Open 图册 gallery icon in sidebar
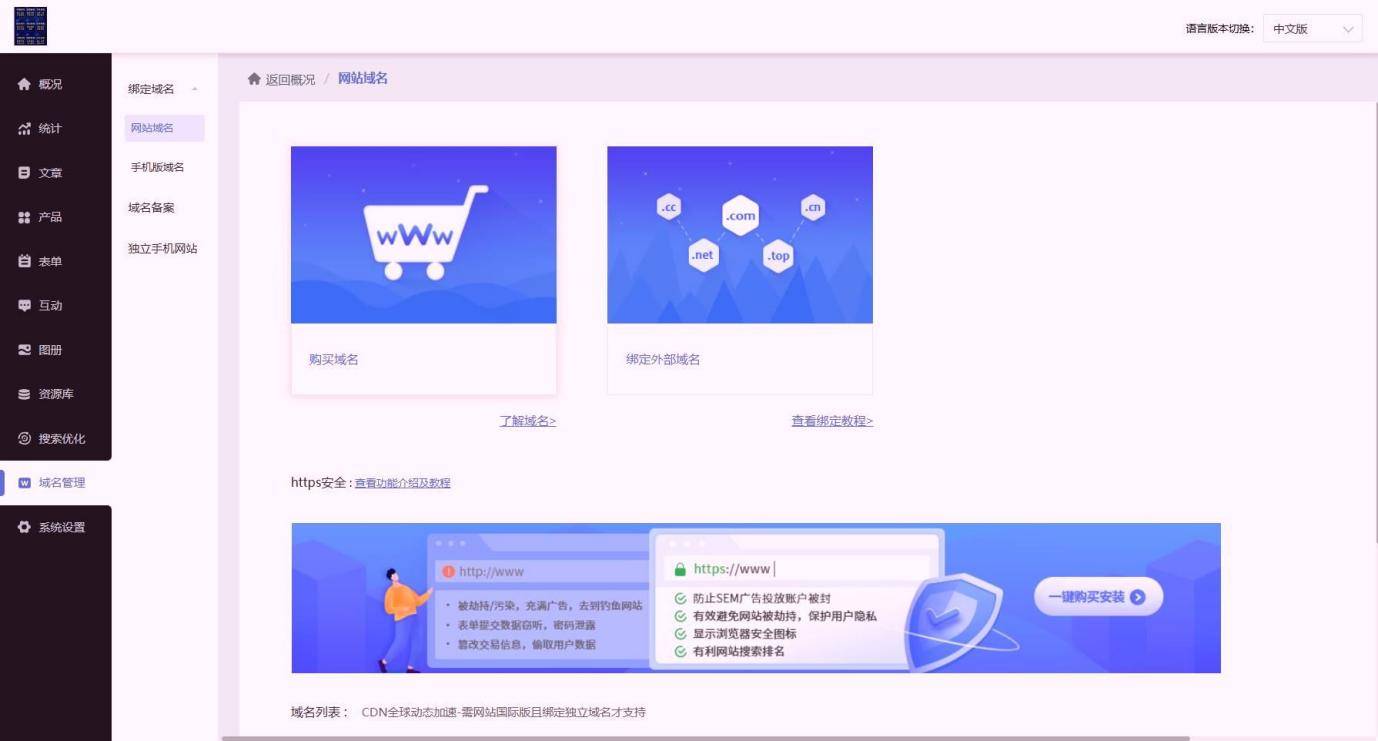This screenshot has width=1378, height=741. [x=24, y=350]
